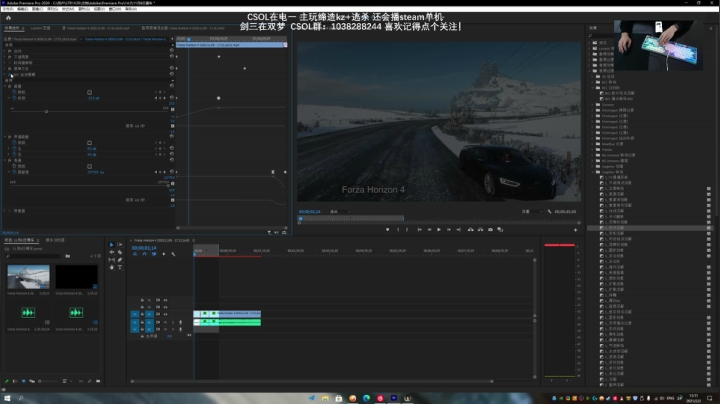Switch Project panel to Freeform View
The width and height of the screenshot is (720, 404).
[x=32, y=381]
